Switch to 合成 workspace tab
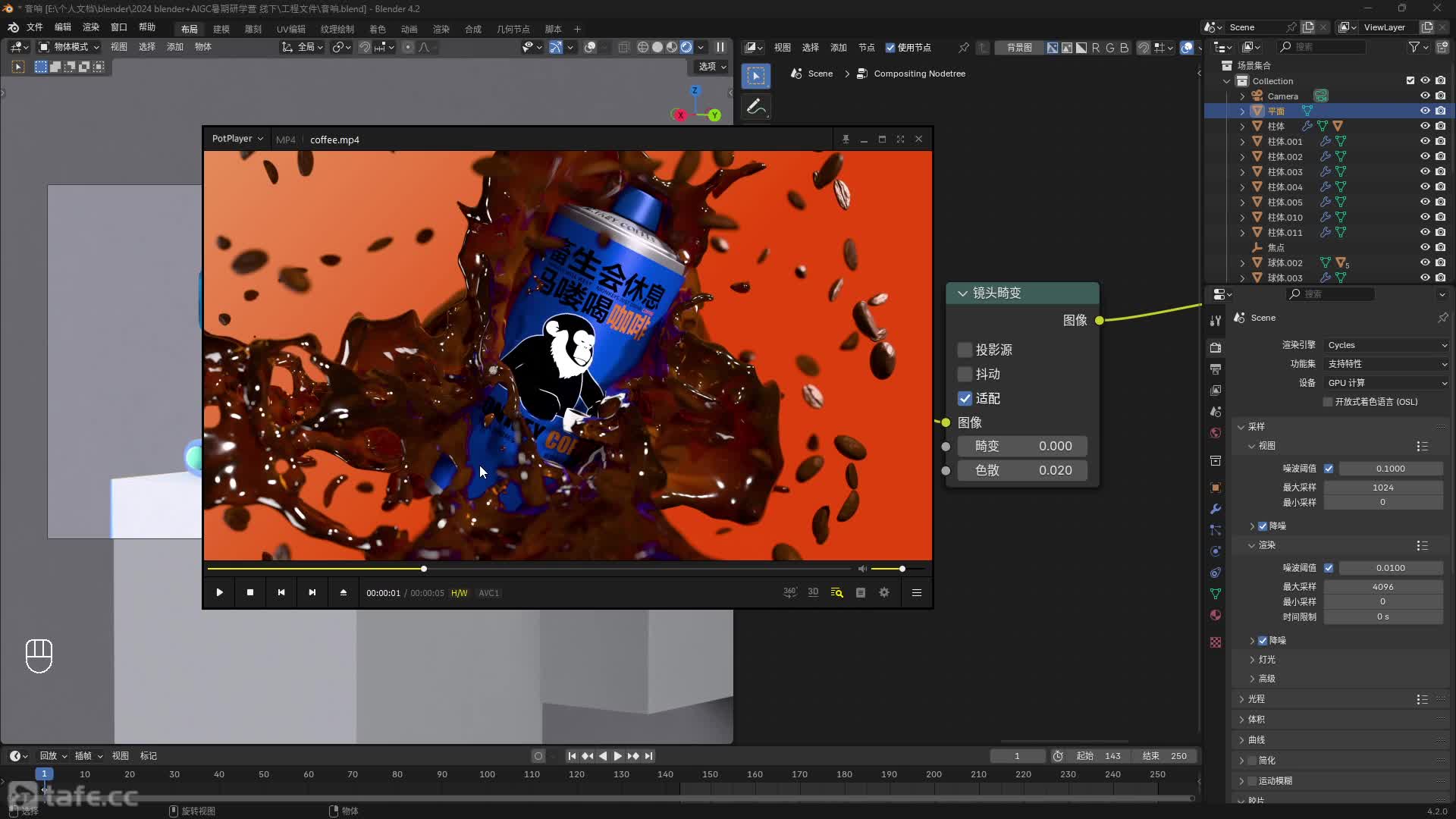Viewport: 1456px width, 819px height. pyautogui.click(x=473, y=29)
